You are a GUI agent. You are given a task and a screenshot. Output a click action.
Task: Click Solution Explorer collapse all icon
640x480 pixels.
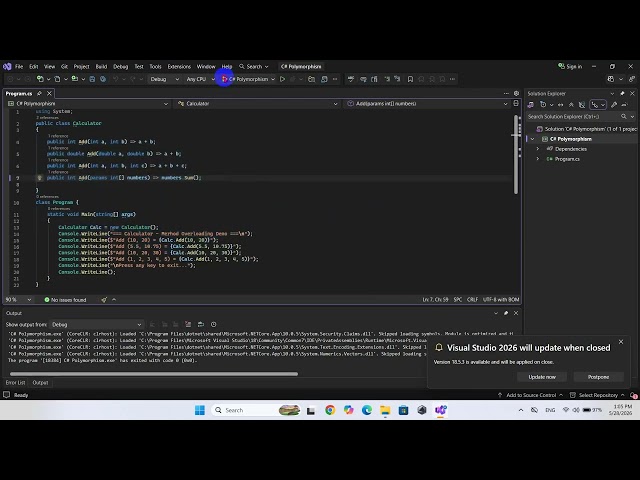(571, 105)
